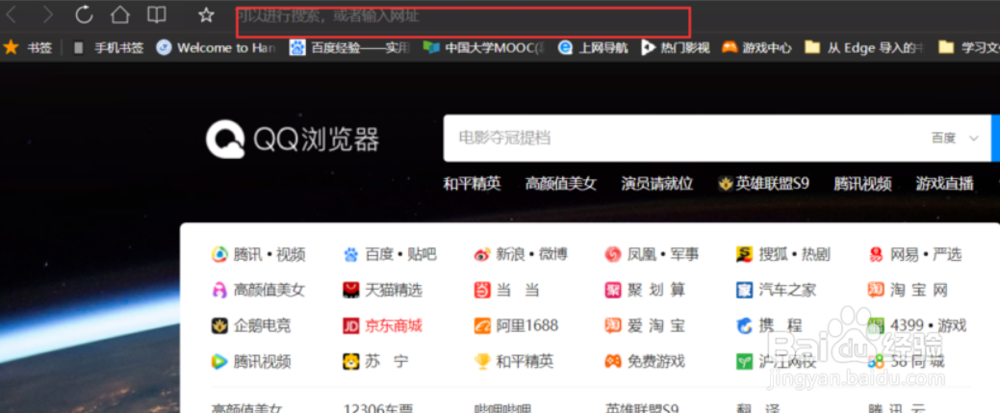The width and height of the screenshot is (1000, 413).
Task: Click the browser back arrow
Action: coord(11,14)
